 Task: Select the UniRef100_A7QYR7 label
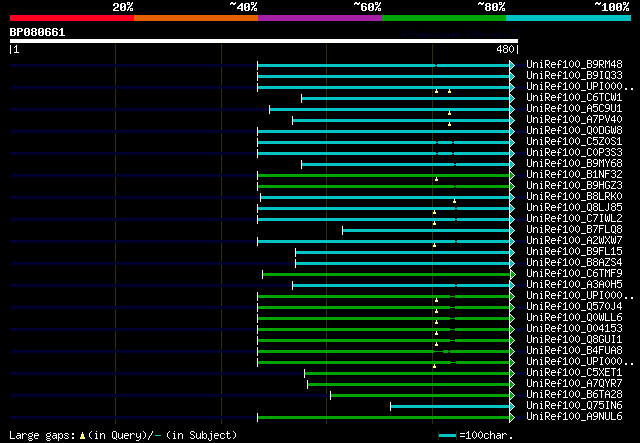[574, 384]
